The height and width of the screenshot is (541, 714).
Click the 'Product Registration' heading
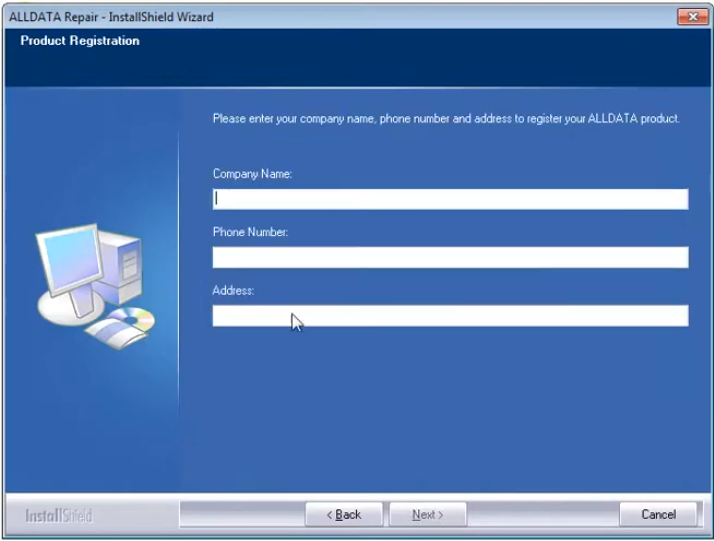[x=80, y=41]
